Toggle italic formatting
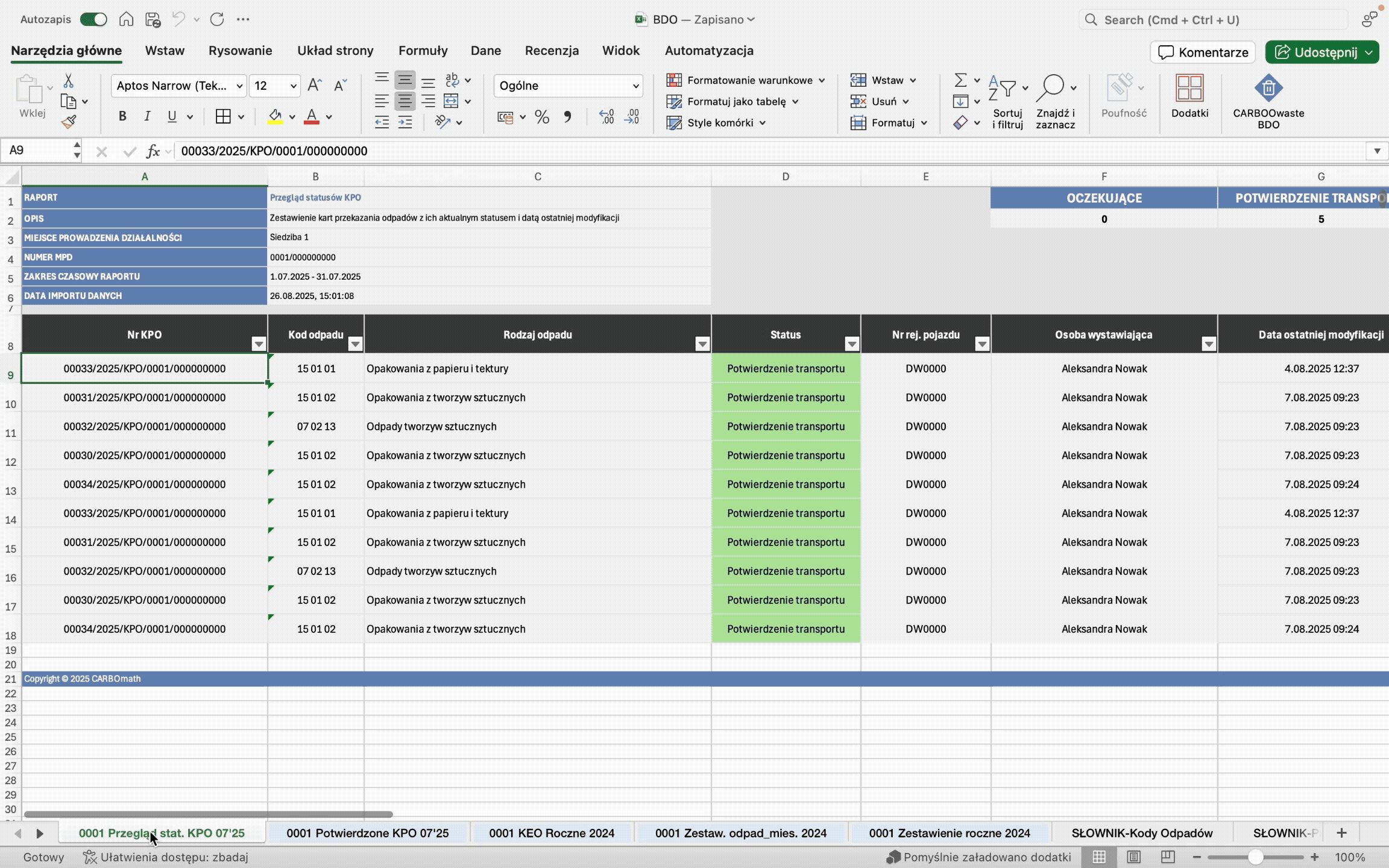 point(147,117)
